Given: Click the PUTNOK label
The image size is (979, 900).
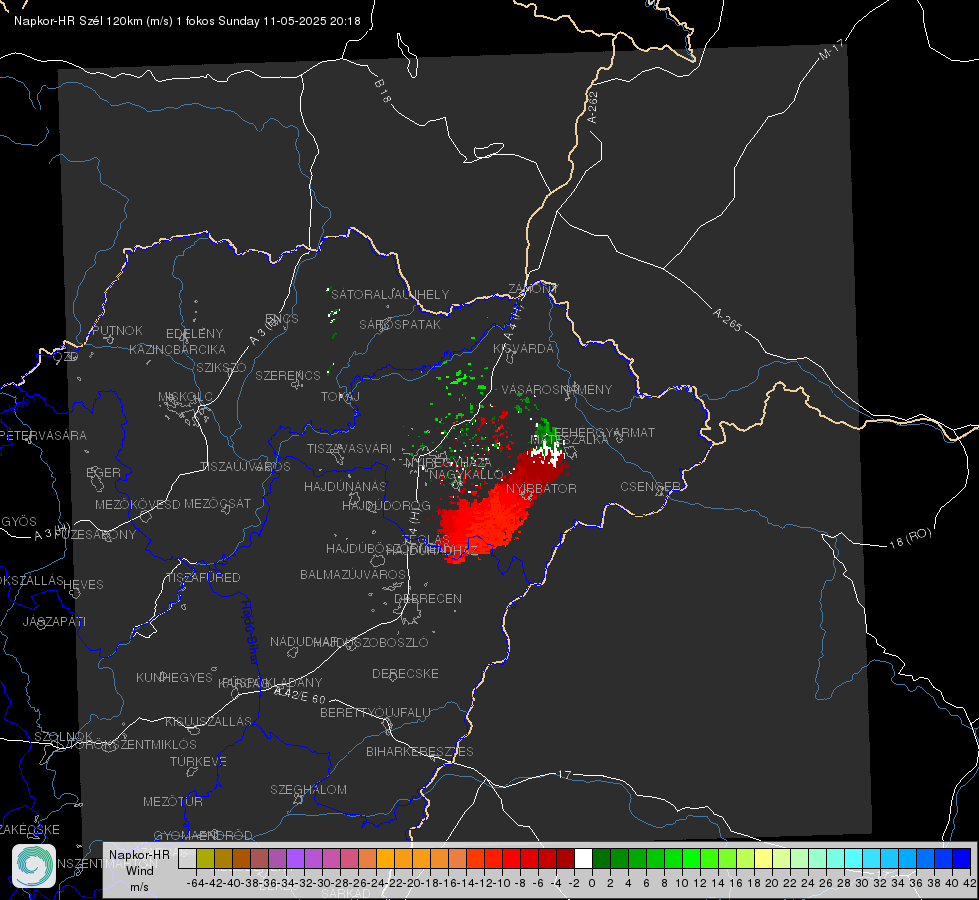Looking at the screenshot, I should pos(117,330).
